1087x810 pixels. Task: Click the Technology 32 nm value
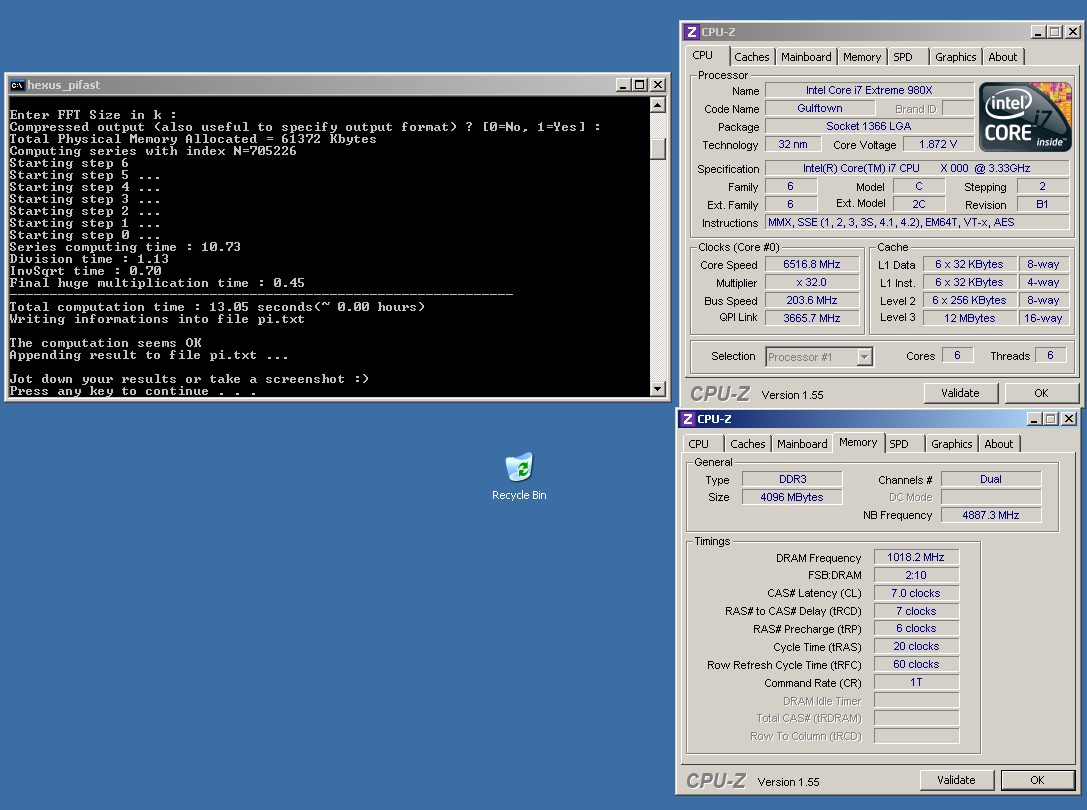click(x=793, y=144)
